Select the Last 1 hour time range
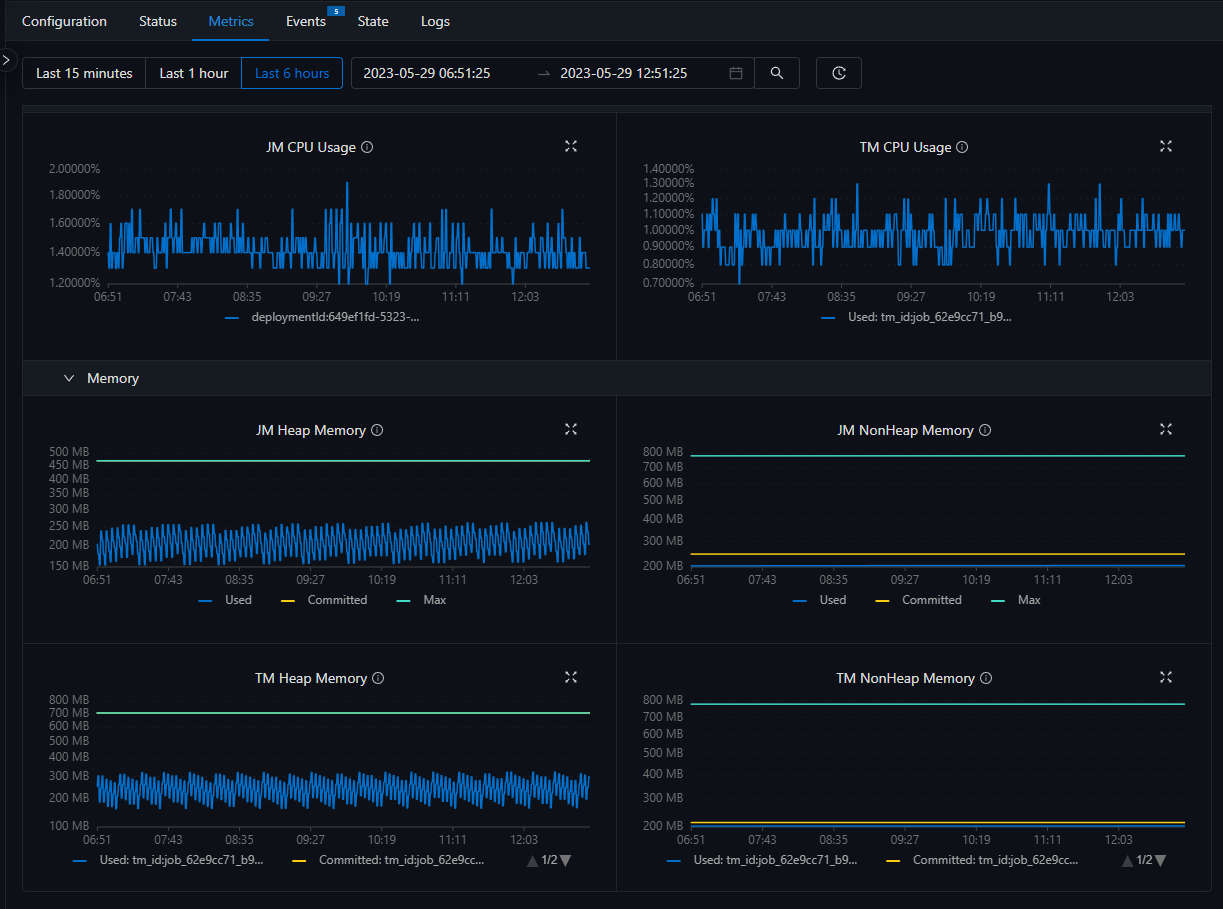Screen dimensions: 1223x909 click(x=192, y=72)
